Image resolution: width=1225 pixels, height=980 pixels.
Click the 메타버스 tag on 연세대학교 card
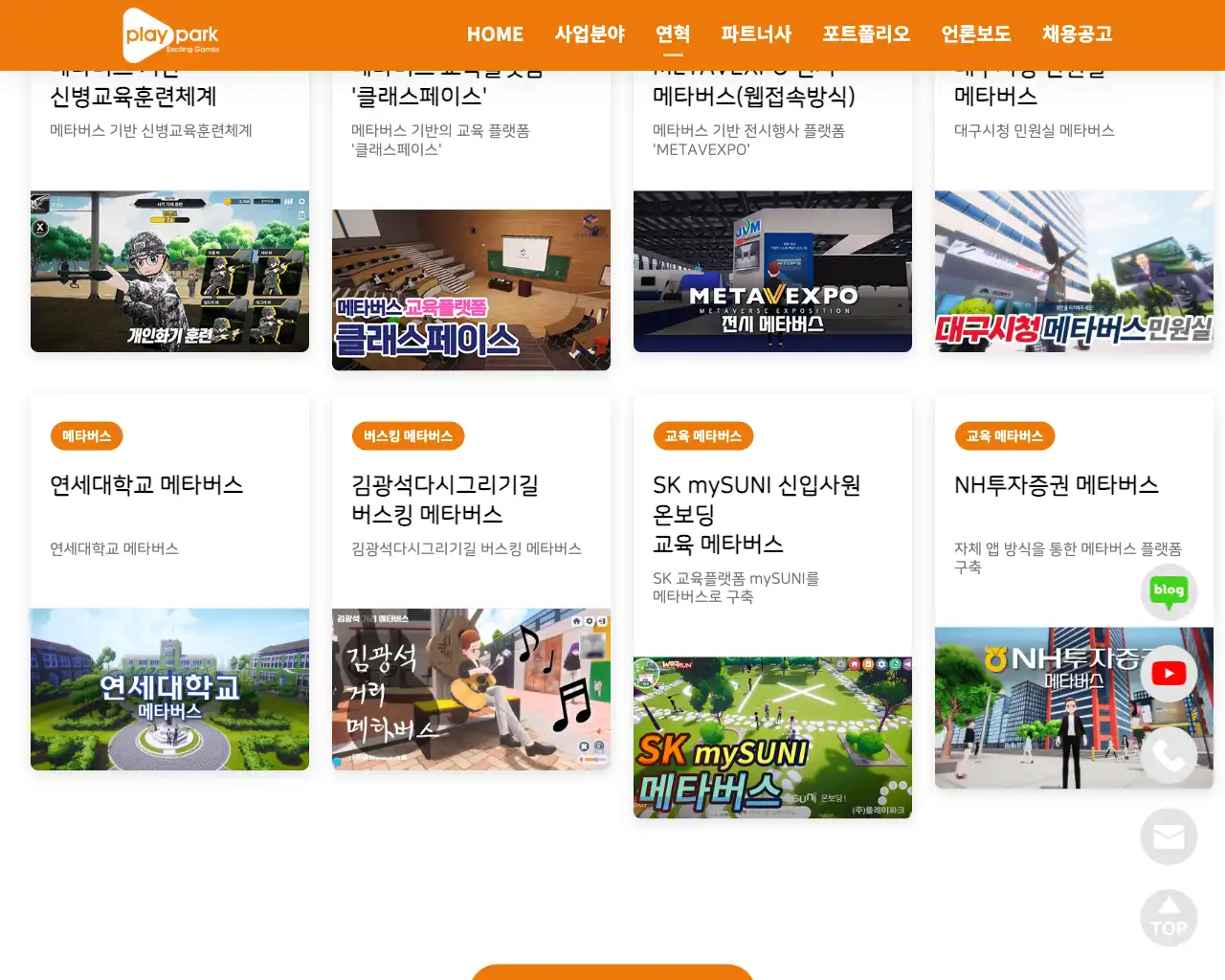click(x=87, y=436)
